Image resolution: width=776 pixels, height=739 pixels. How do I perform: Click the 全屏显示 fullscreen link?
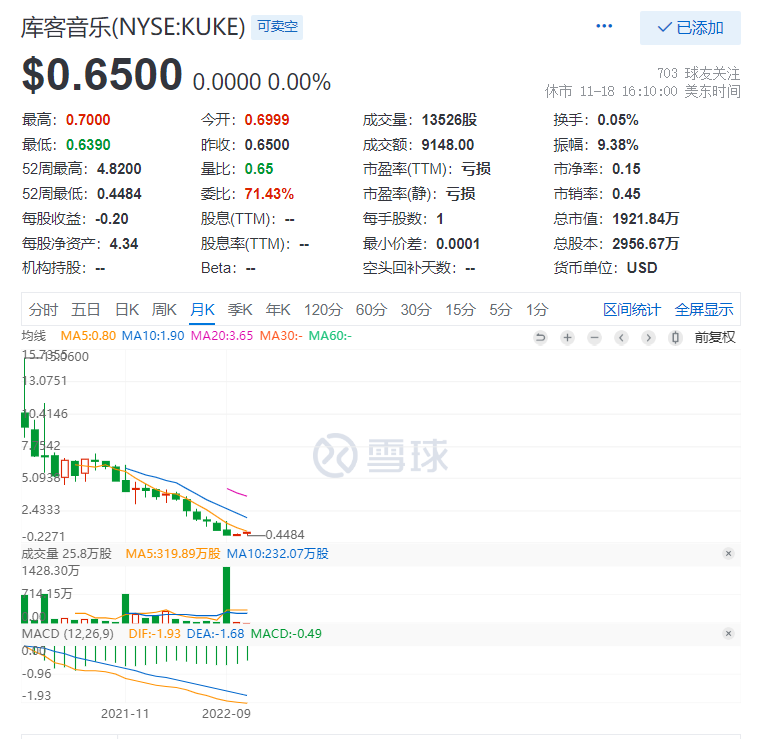[x=704, y=309]
